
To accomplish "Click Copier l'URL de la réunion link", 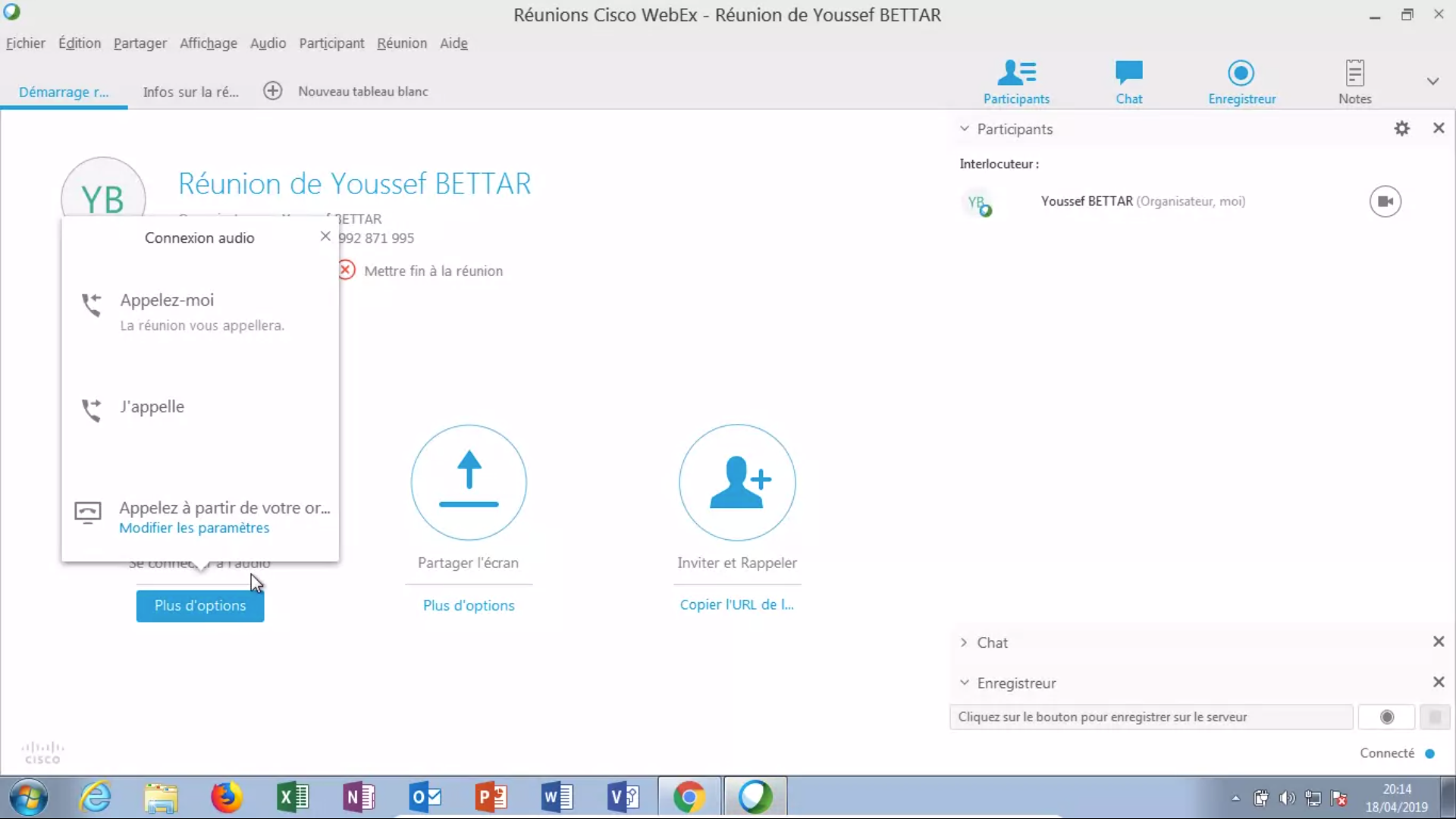I will click(x=736, y=605).
